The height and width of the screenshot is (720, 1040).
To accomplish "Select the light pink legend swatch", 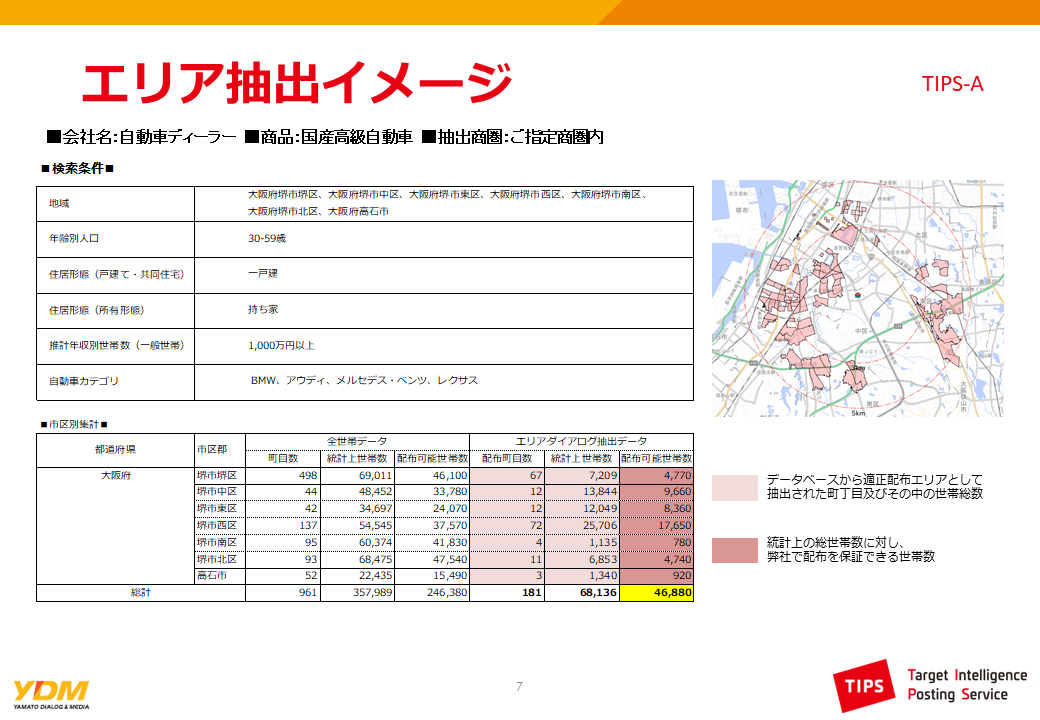I will pos(735,487).
